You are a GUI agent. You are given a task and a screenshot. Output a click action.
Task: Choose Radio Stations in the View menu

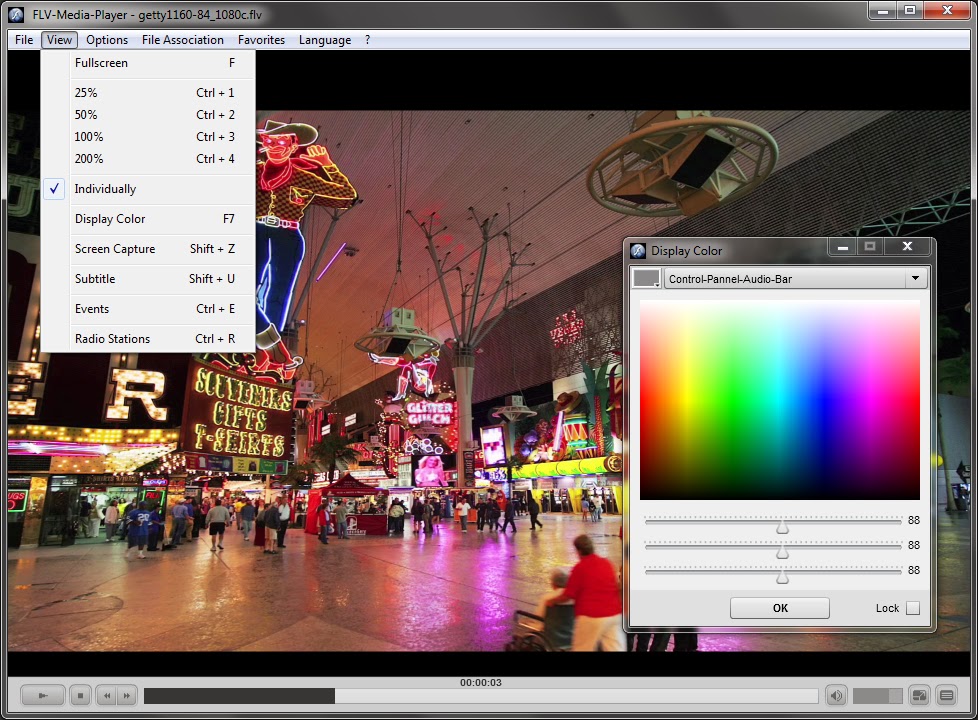coord(112,339)
